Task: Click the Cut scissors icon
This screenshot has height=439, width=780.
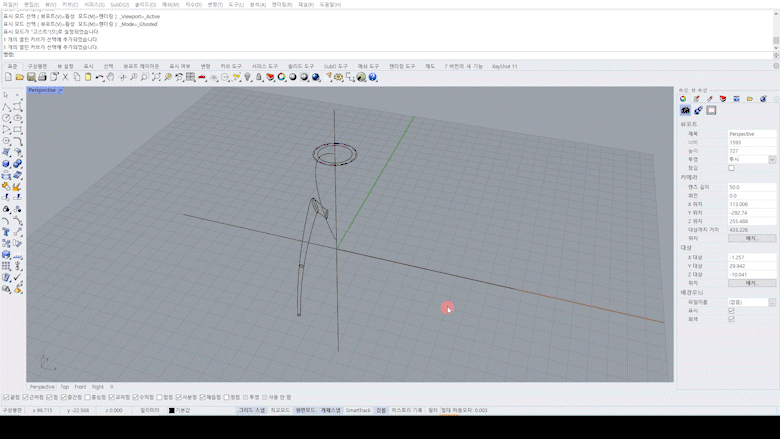Action: 66,77
